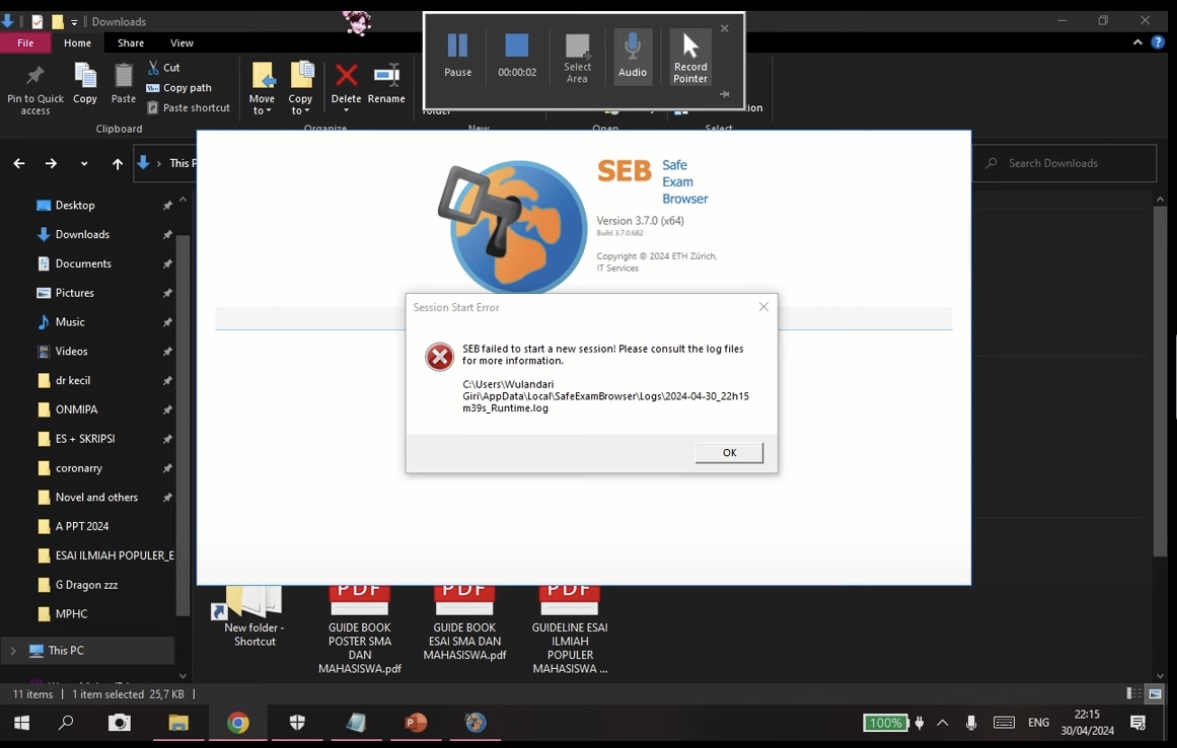Click the Copy ribbon icon

[85, 83]
